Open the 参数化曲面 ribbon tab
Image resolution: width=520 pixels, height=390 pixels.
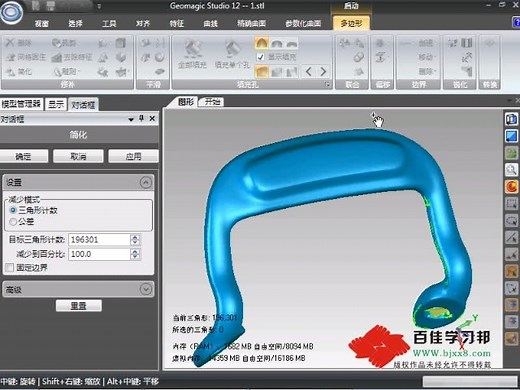(x=303, y=23)
